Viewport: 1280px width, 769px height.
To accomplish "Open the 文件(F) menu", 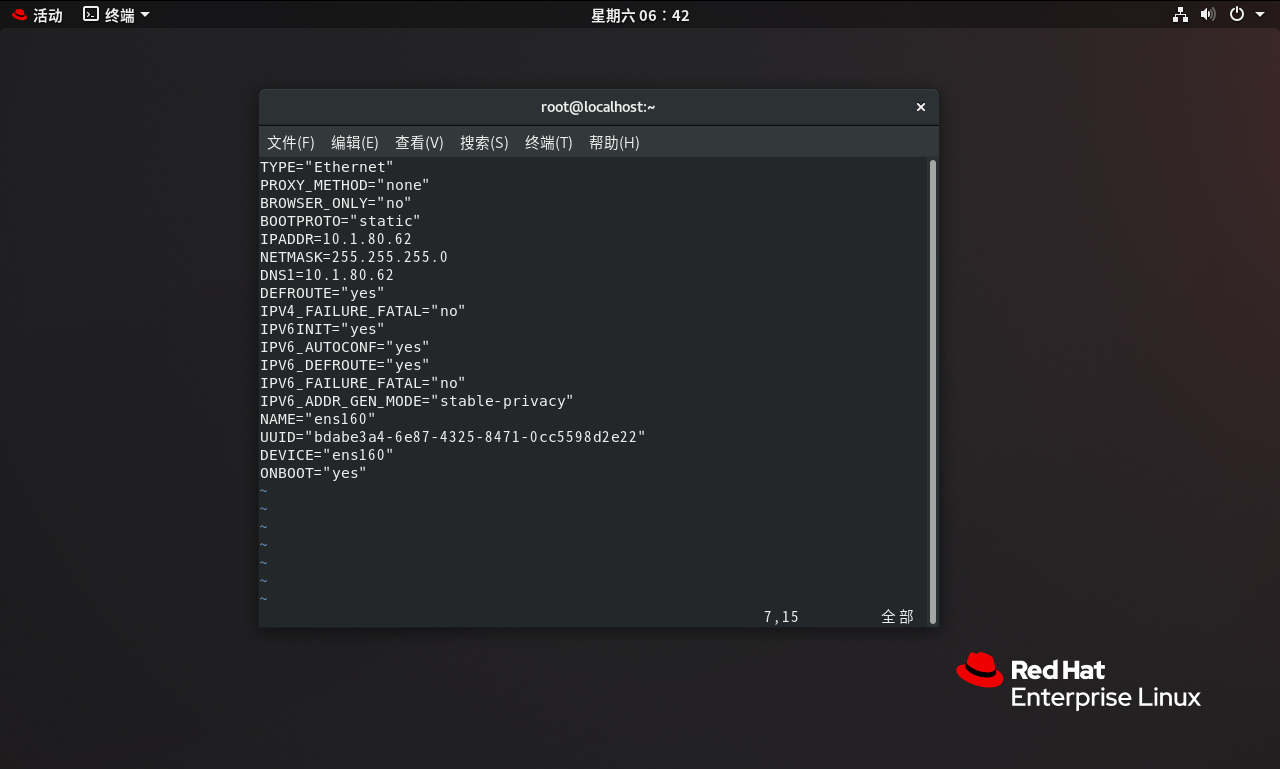I will coord(291,143).
